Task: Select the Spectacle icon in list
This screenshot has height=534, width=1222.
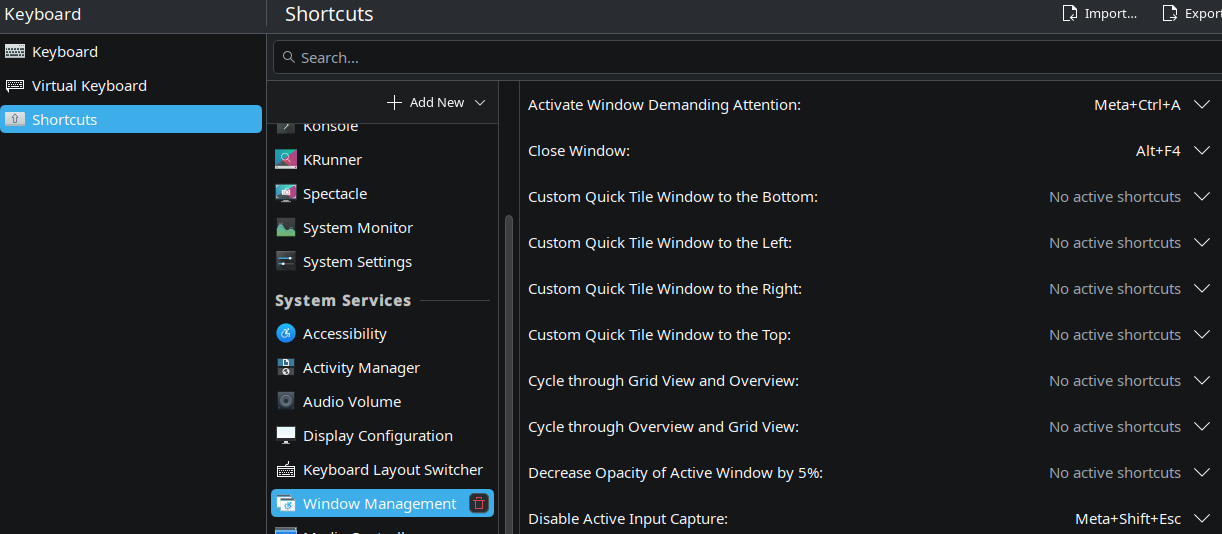Action: 286,194
